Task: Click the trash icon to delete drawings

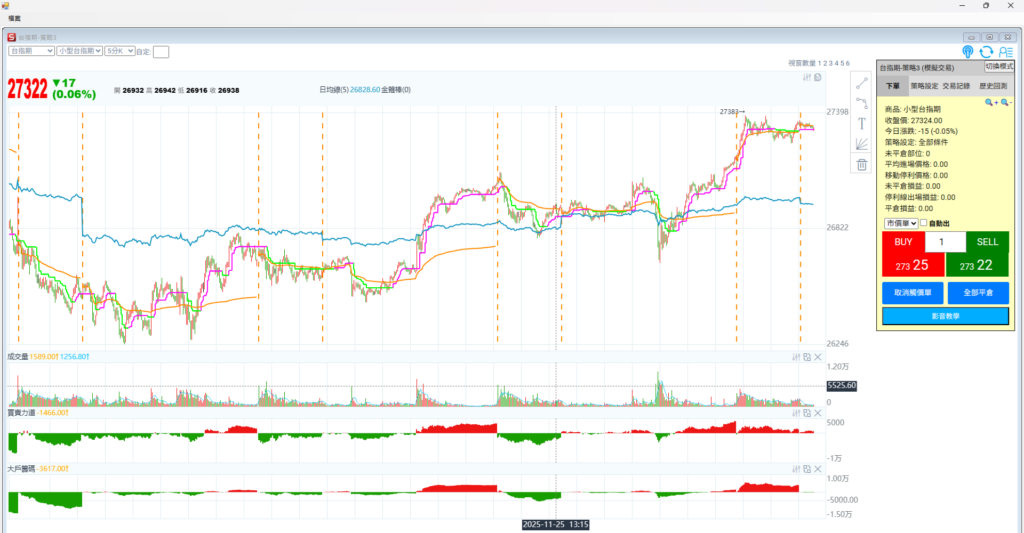Action: point(861,165)
